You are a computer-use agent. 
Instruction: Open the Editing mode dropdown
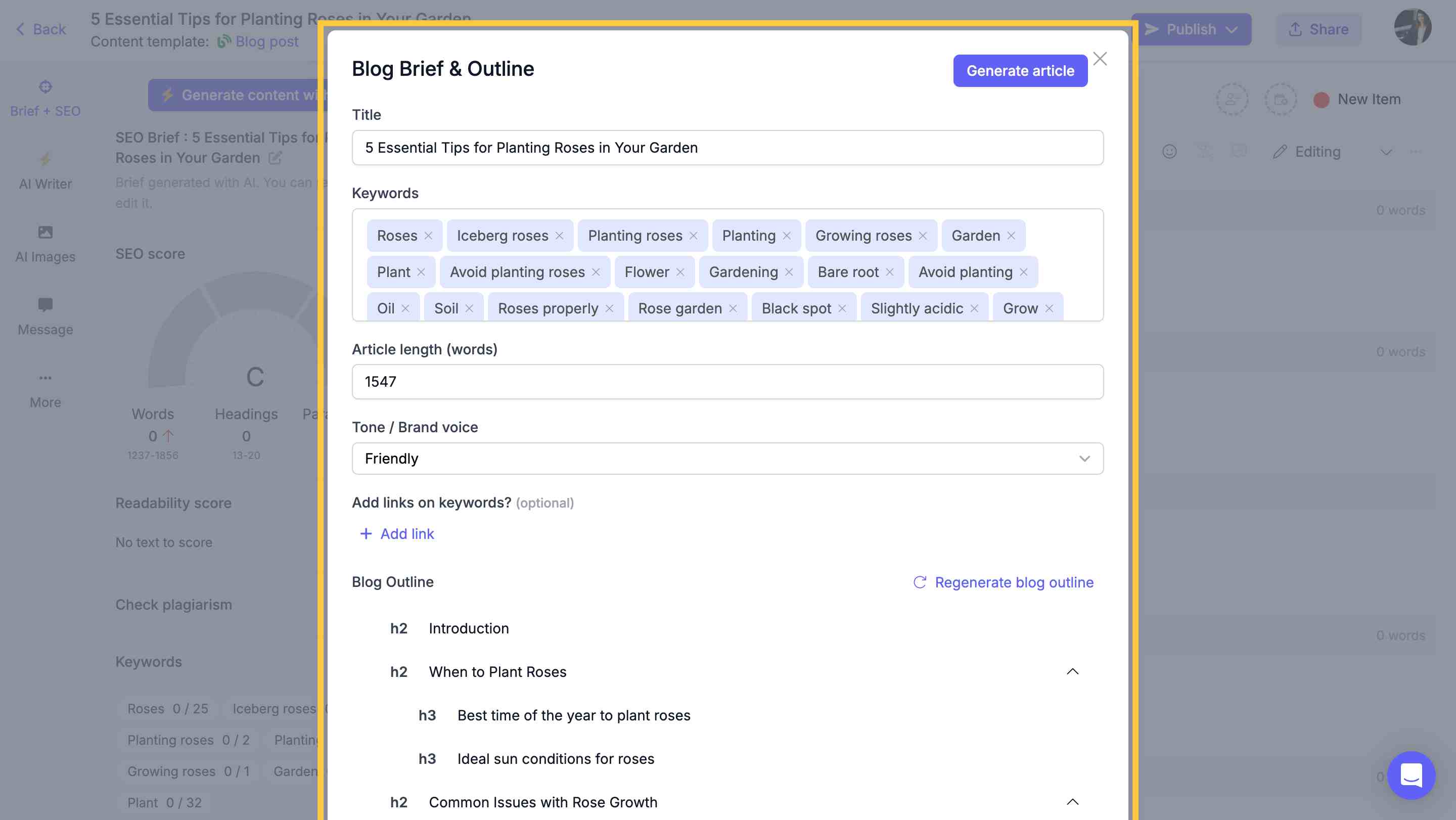click(1385, 152)
